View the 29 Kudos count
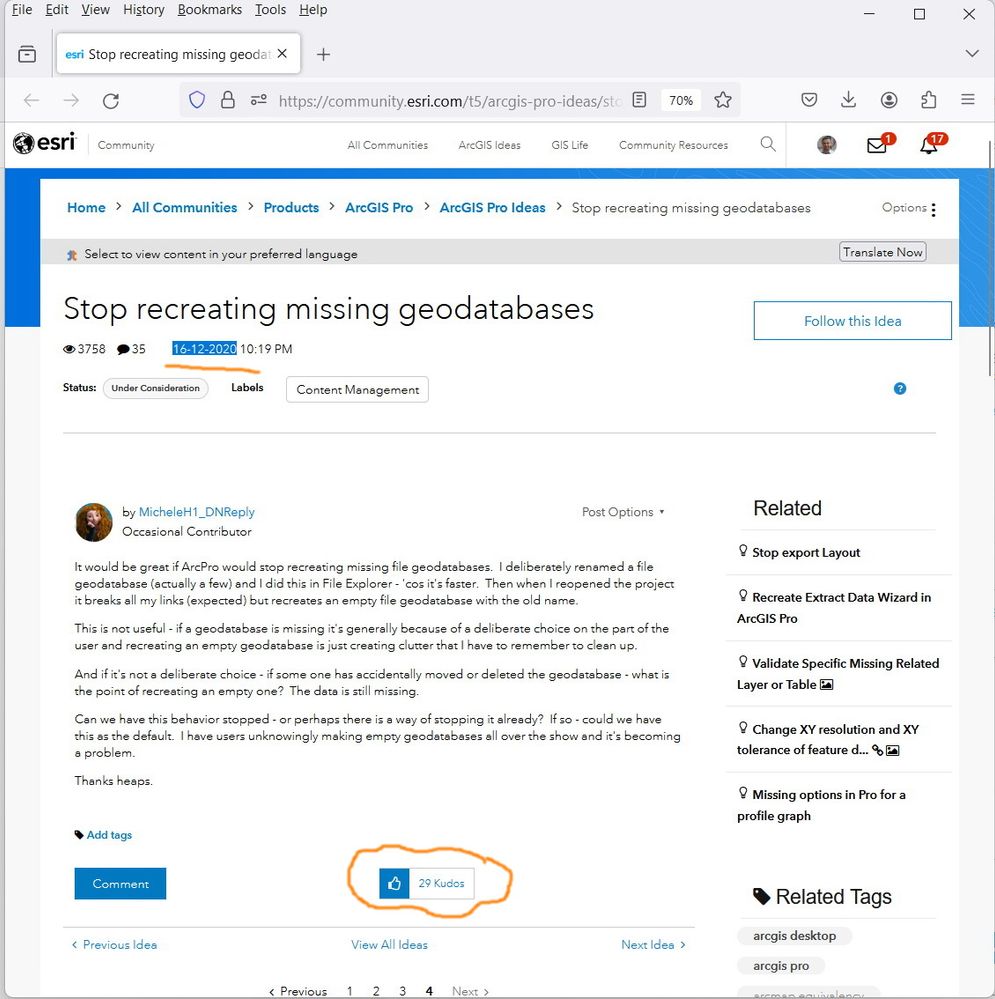 point(441,883)
